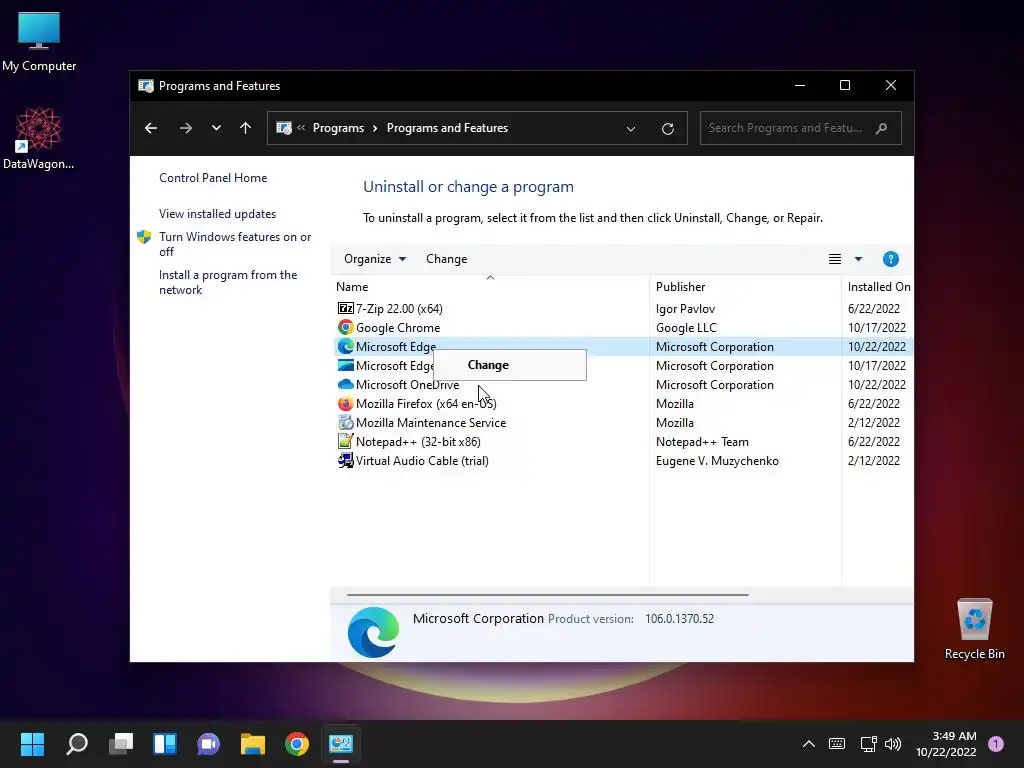The height and width of the screenshot is (768, 1024).
Task: Select the Google Chrome program icon
Action: 345,327
